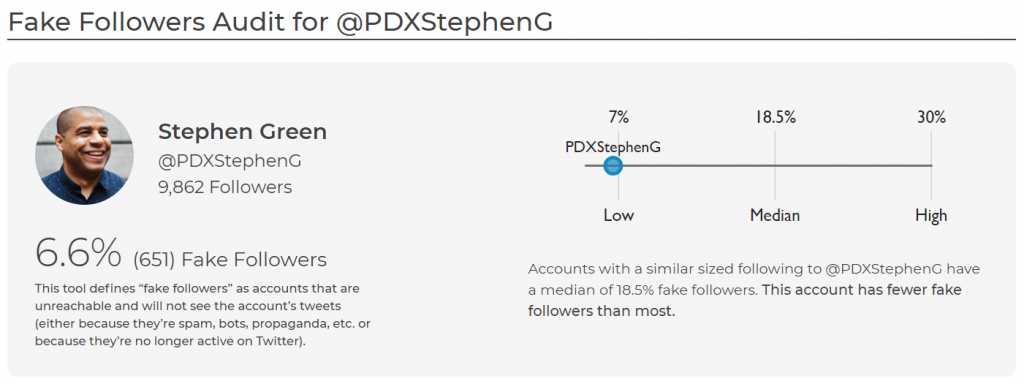Select the Stephen Green name heading
Viewport: 1024px width, 384px height.
pyautogui.click(x=242, y=131)
